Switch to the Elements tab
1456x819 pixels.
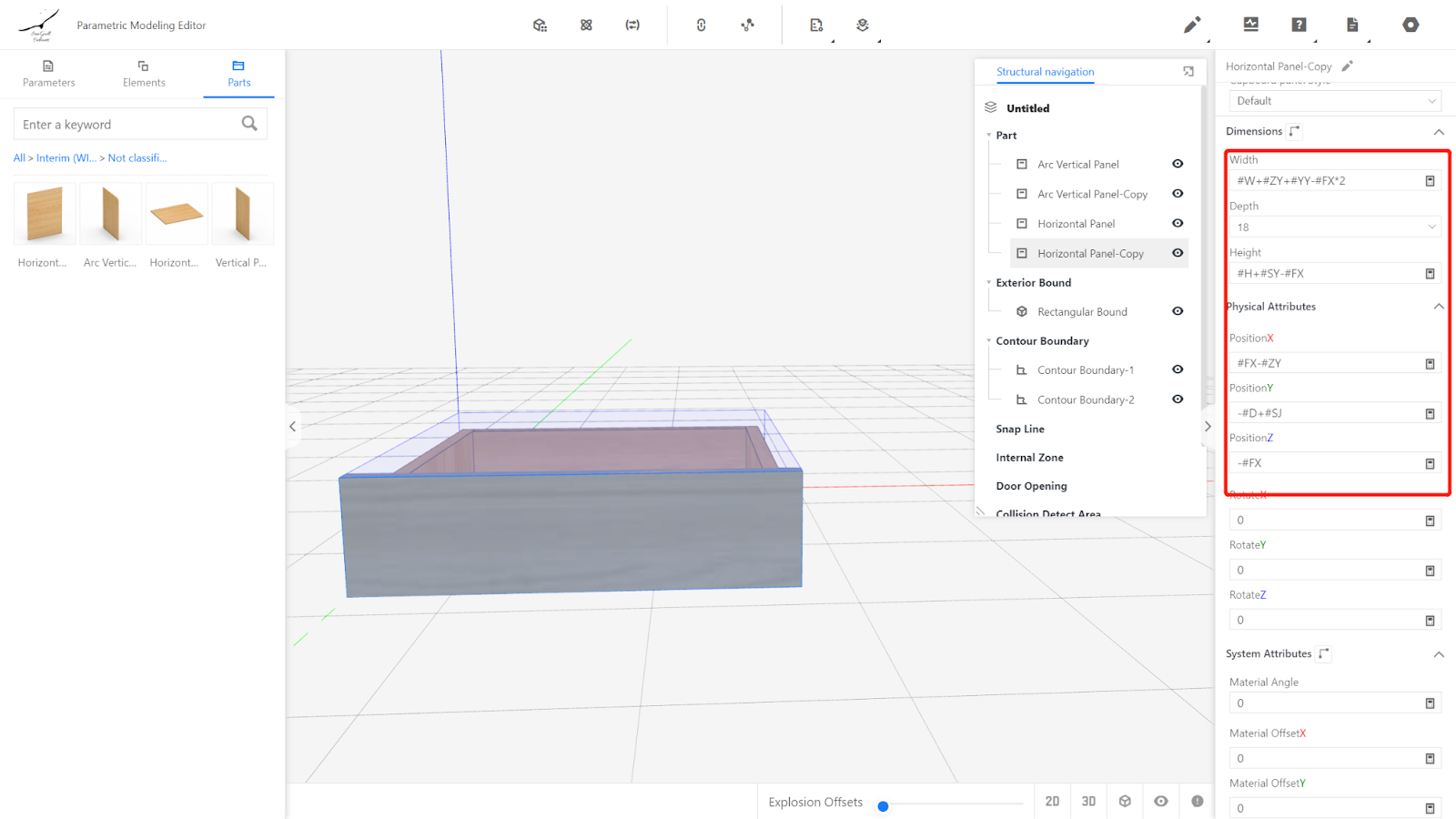coord(144,74)
